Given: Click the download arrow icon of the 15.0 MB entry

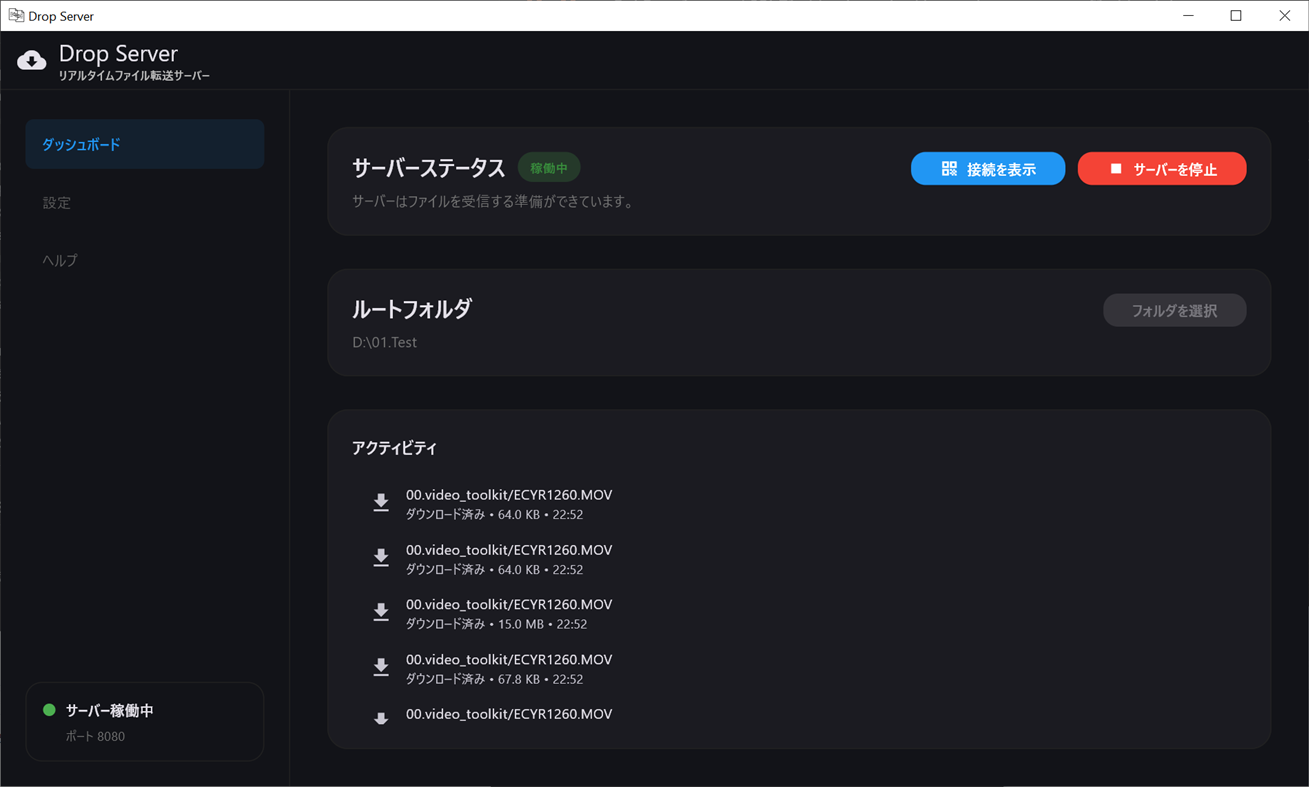Looking at the screenshot, I should pyautogui.click(x=381, y=613).
